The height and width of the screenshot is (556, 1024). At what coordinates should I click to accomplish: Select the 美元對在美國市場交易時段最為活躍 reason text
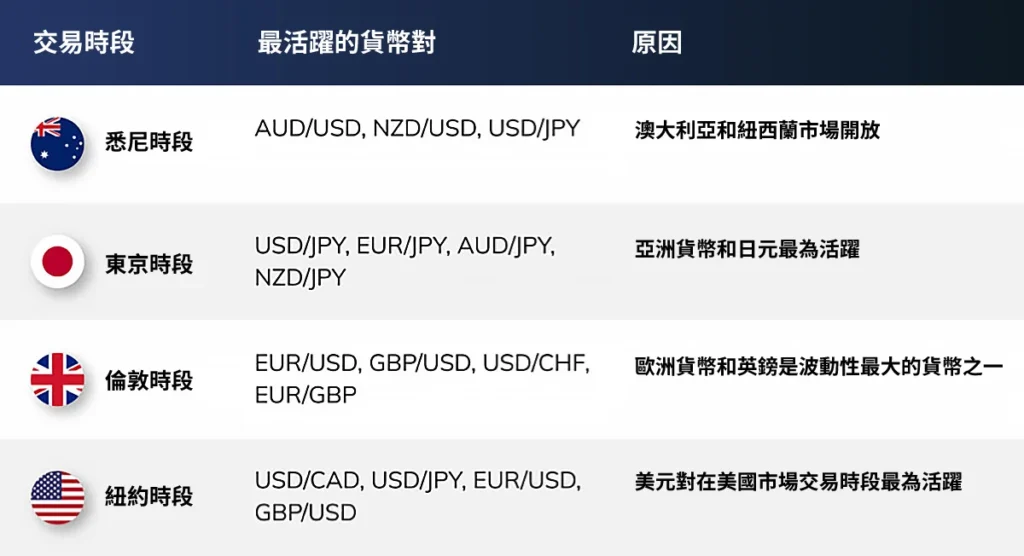click(x=798, y=482)
